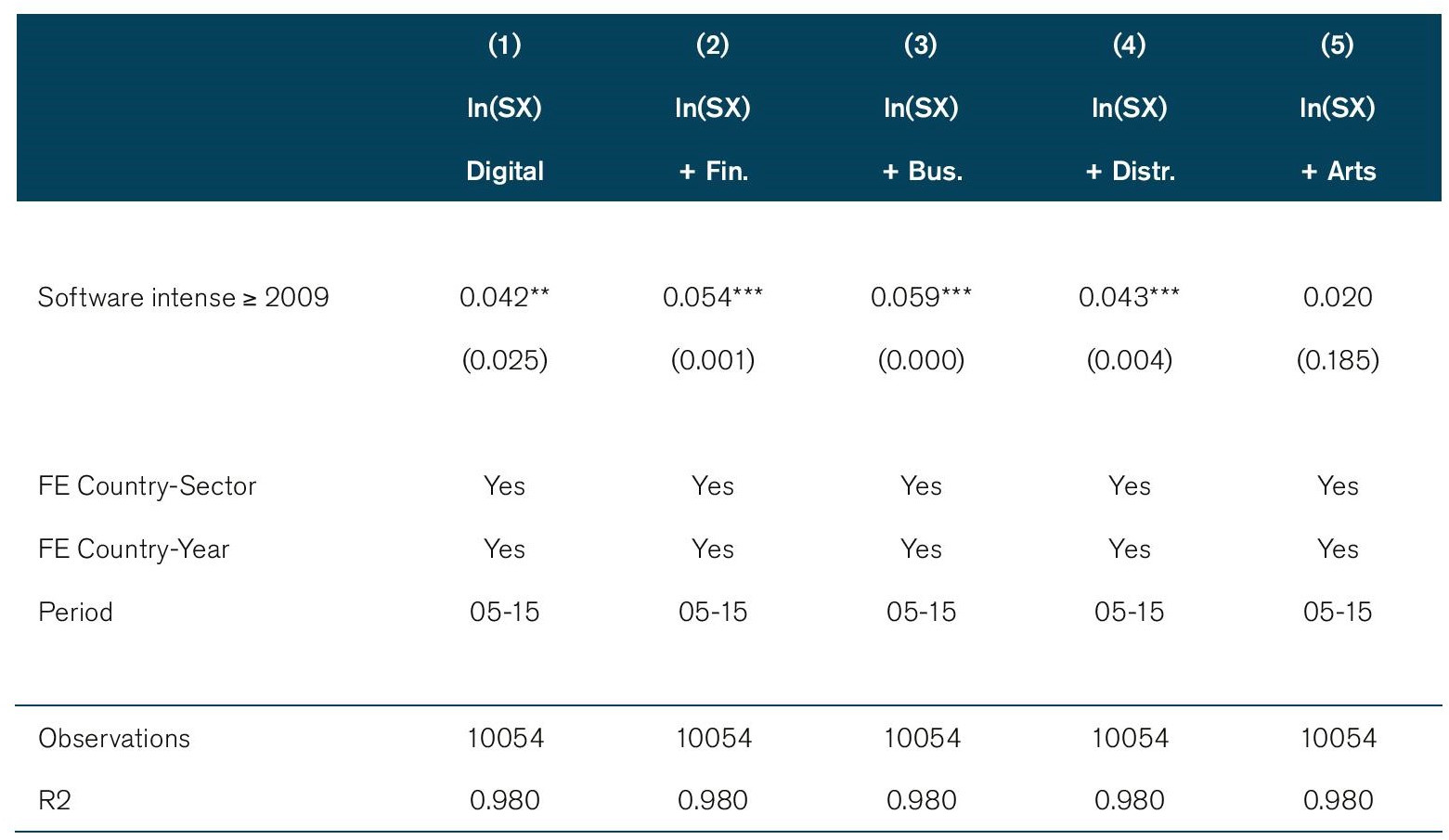Select the p-value (0.185)

point(1337,360)
